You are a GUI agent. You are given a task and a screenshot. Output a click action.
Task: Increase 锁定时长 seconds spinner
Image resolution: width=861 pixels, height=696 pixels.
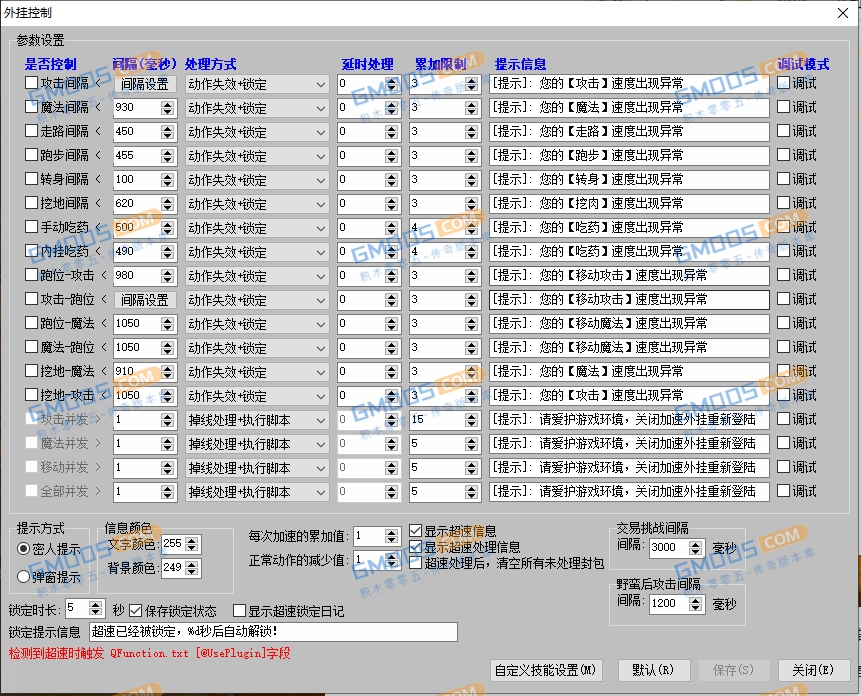click(x=96, y=605)
